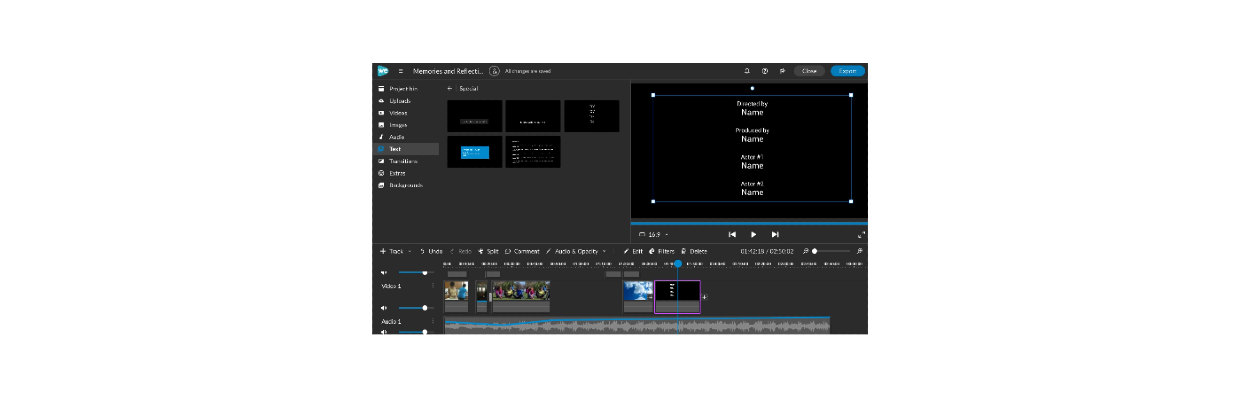
Task: Toggle fullscreen preview icon
Action: click(x=861, y=234)
